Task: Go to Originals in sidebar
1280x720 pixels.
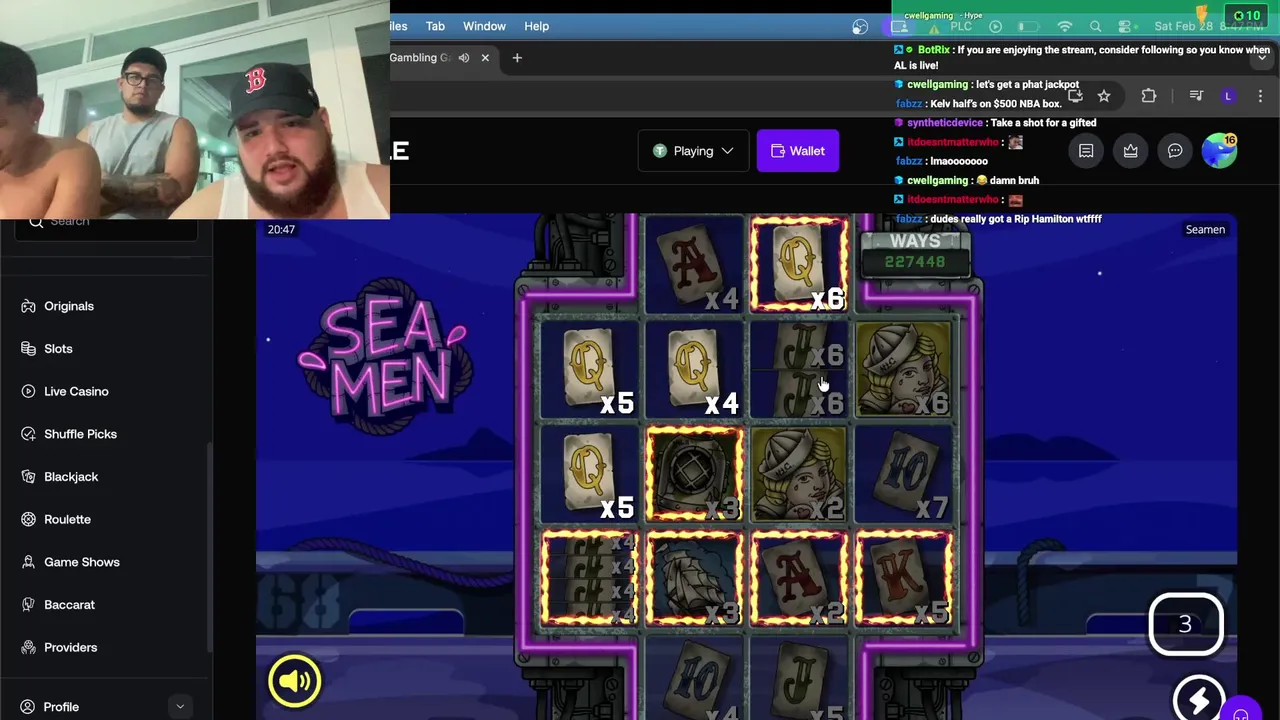Action: (x=69, y=306)
